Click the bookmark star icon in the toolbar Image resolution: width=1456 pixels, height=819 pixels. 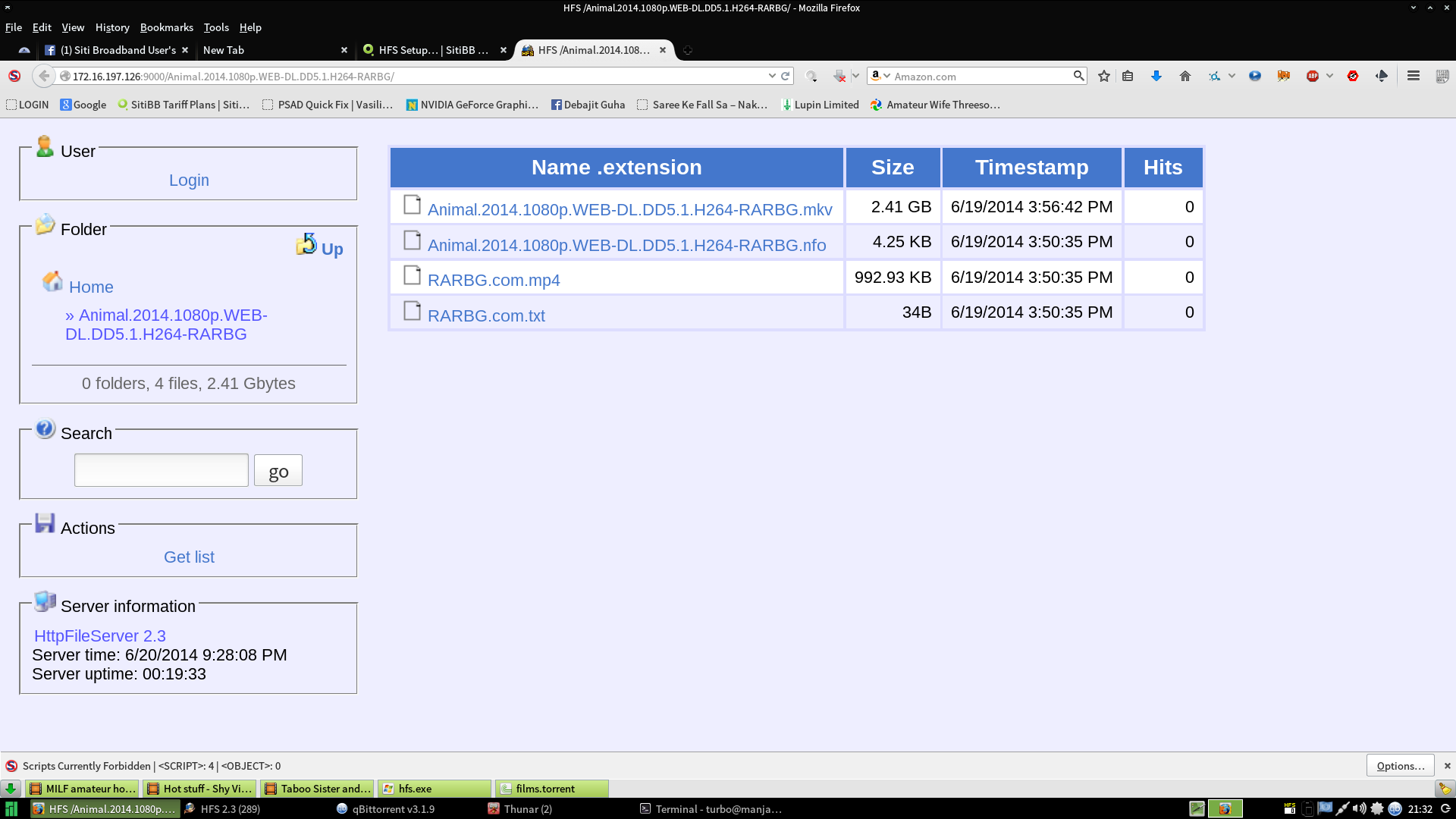pos(1104,76)
